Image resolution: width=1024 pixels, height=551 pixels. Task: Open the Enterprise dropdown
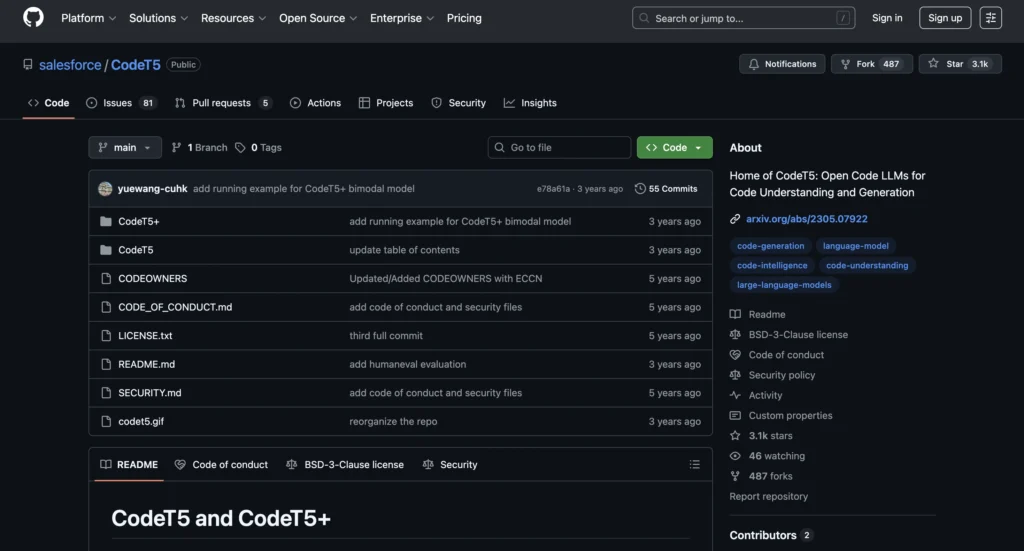pos(402,18)
